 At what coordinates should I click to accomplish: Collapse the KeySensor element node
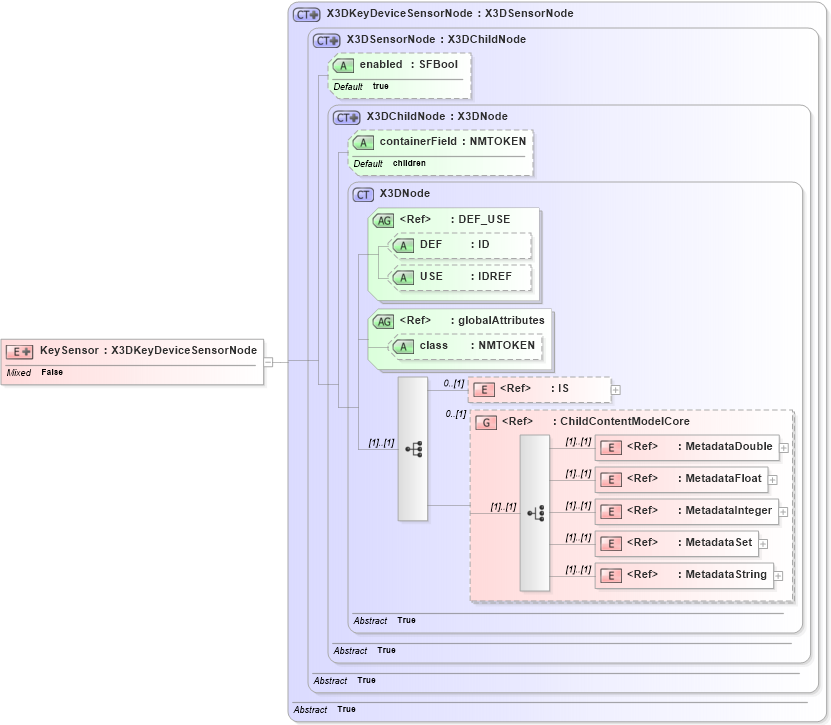[269, 362]
